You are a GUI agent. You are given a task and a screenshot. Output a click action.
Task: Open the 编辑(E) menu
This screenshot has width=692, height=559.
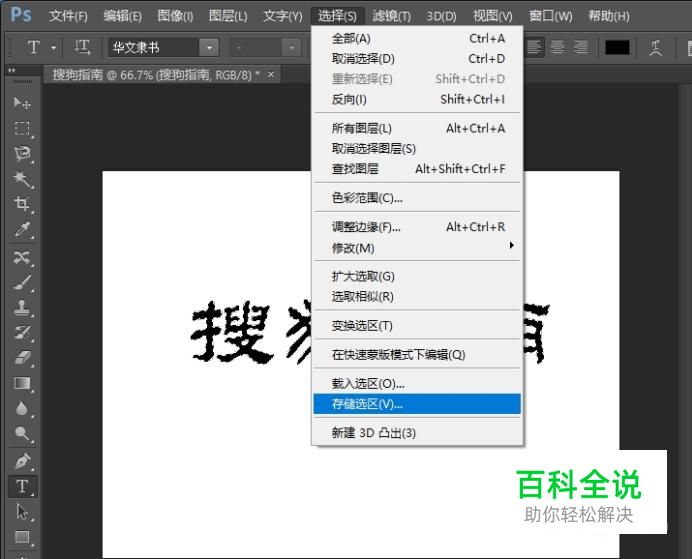click(123, 16)
